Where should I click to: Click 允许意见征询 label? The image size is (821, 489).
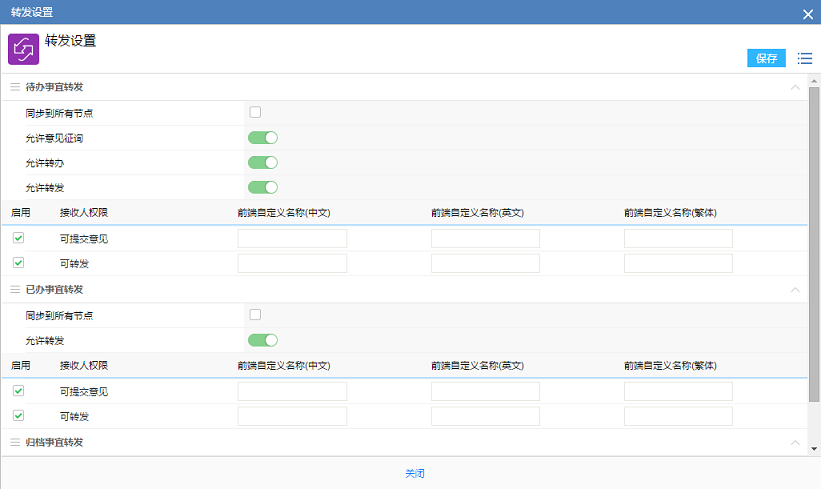click(54, 138)
